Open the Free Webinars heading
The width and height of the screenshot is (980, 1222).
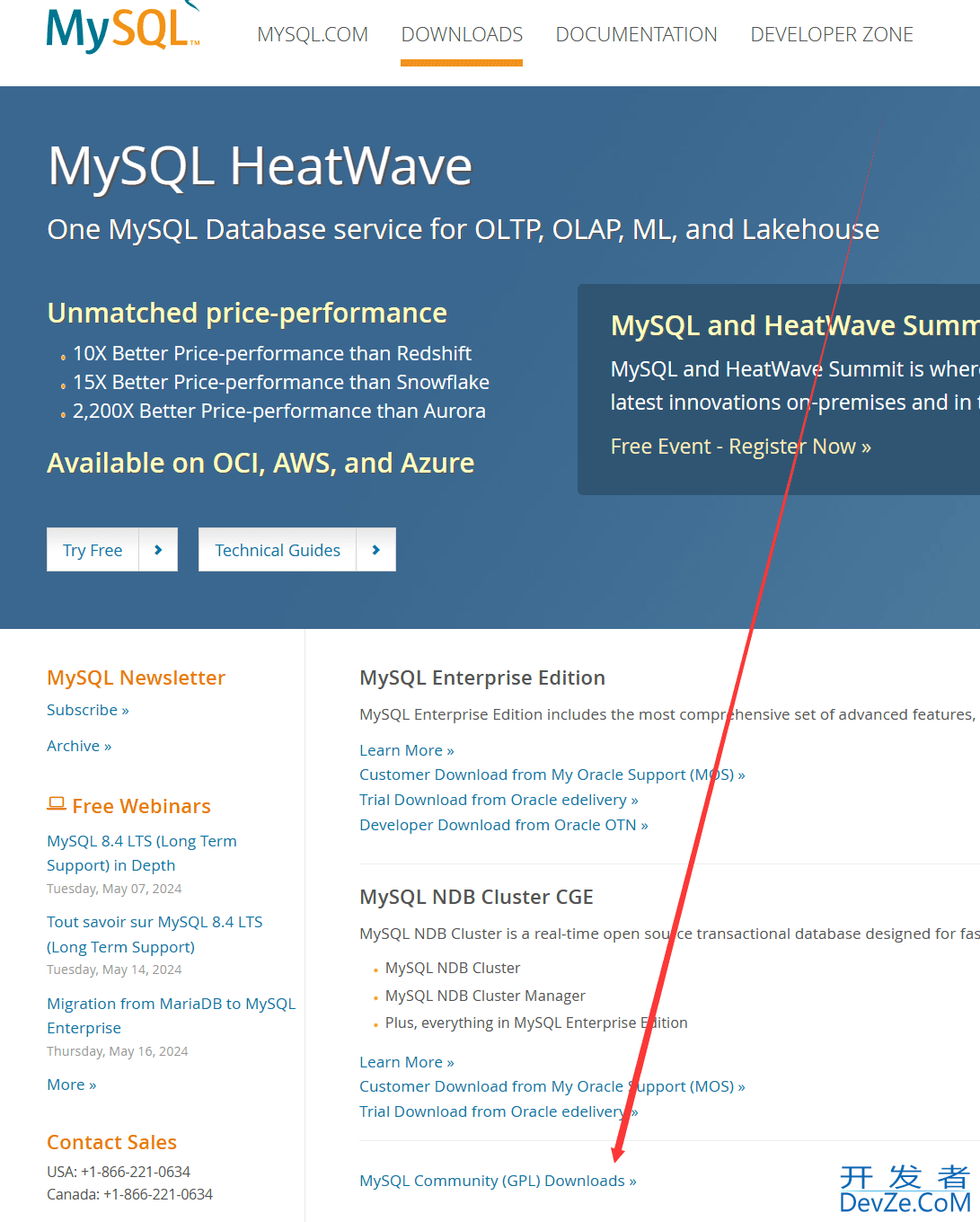[x=141, y=806]
